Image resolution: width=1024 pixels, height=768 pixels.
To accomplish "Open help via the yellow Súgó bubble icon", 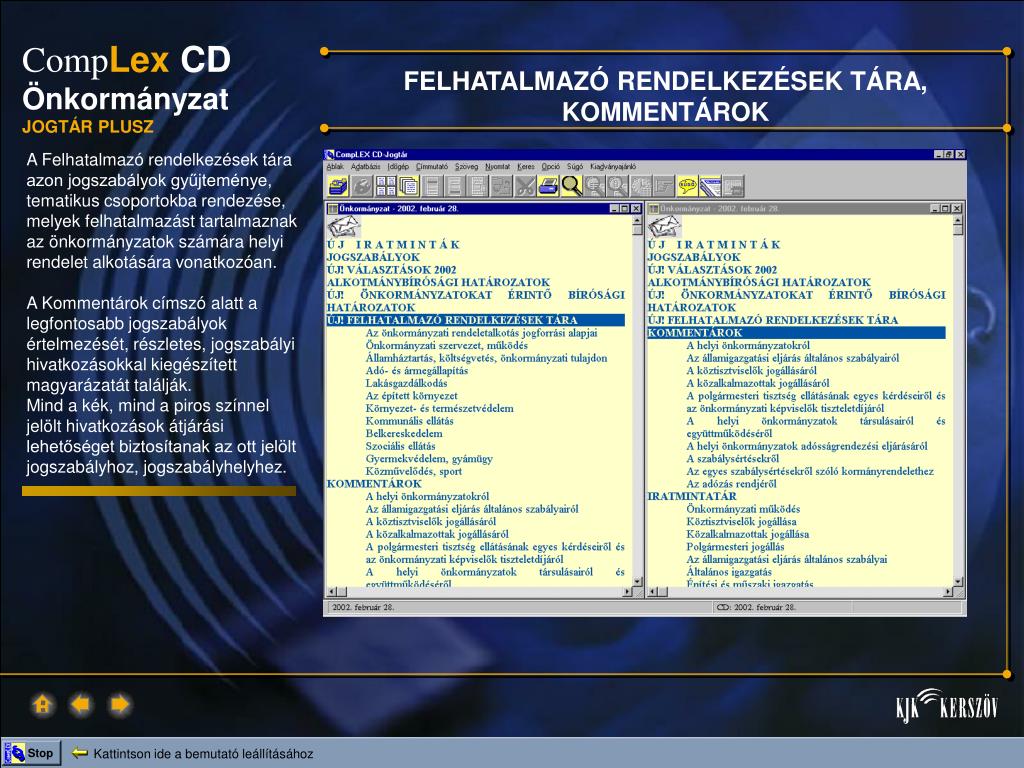I will coord(687,186).
